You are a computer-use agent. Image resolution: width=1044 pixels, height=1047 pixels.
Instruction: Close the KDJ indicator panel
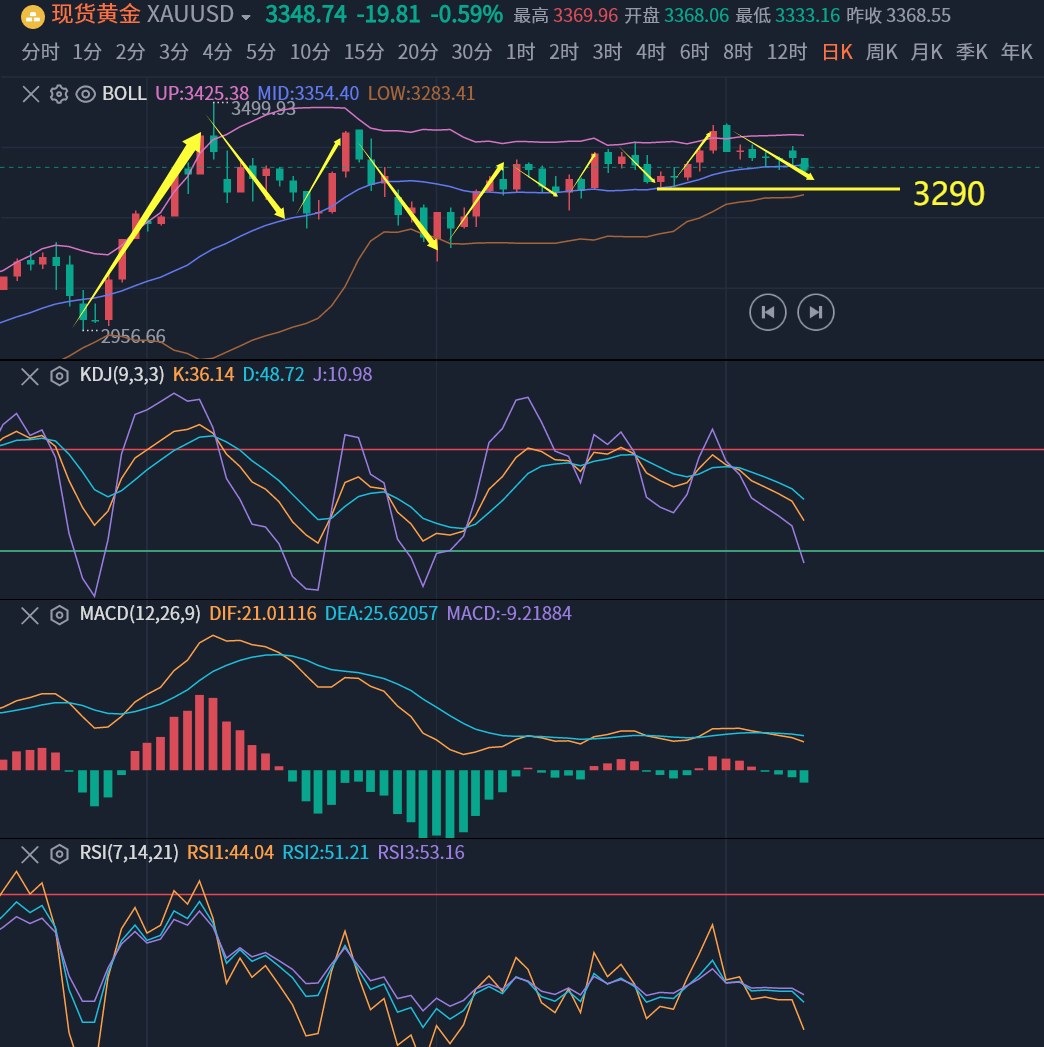[x=30, y=377]
